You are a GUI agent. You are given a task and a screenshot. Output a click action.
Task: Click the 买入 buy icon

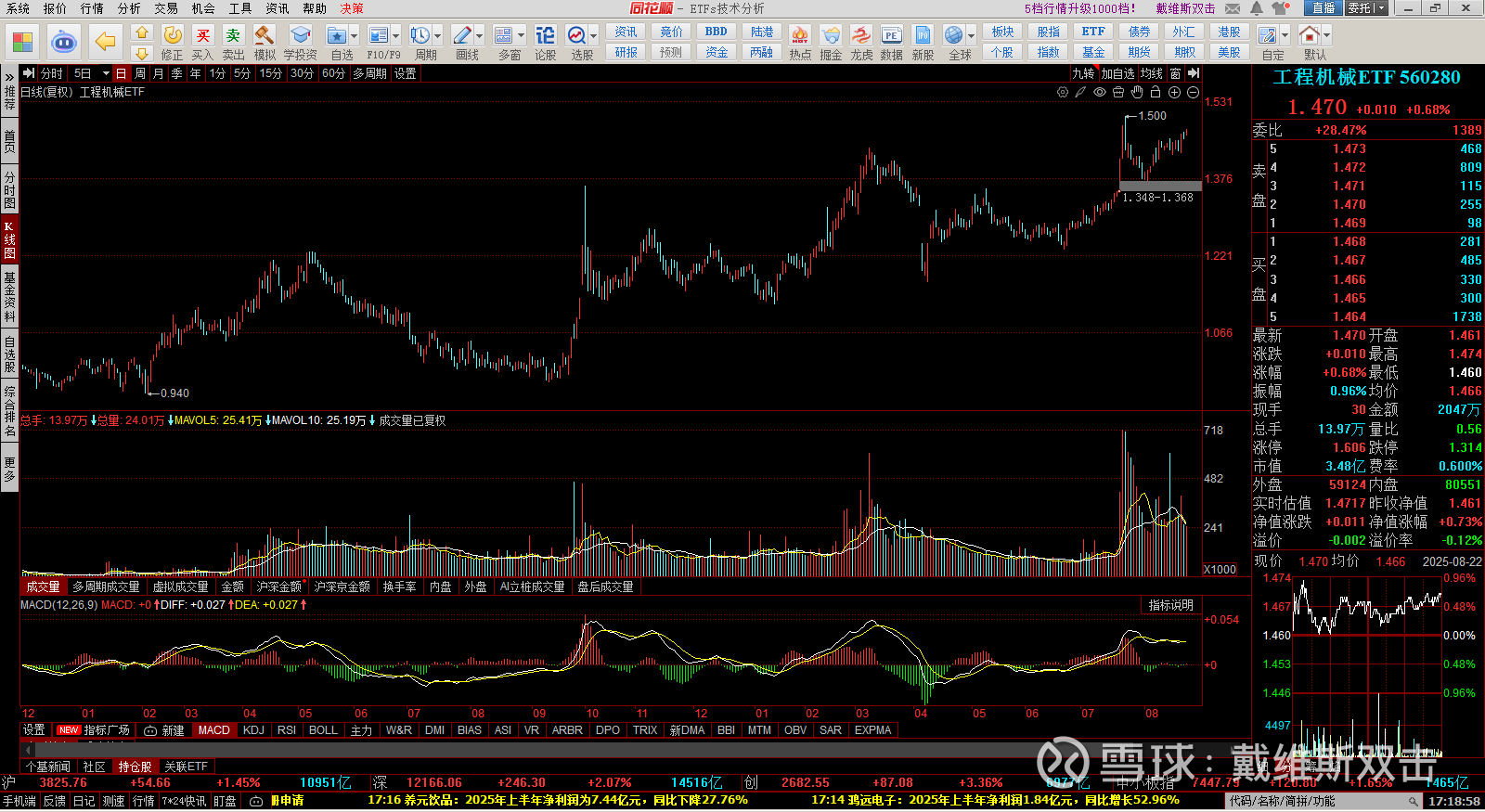[202, 43]
